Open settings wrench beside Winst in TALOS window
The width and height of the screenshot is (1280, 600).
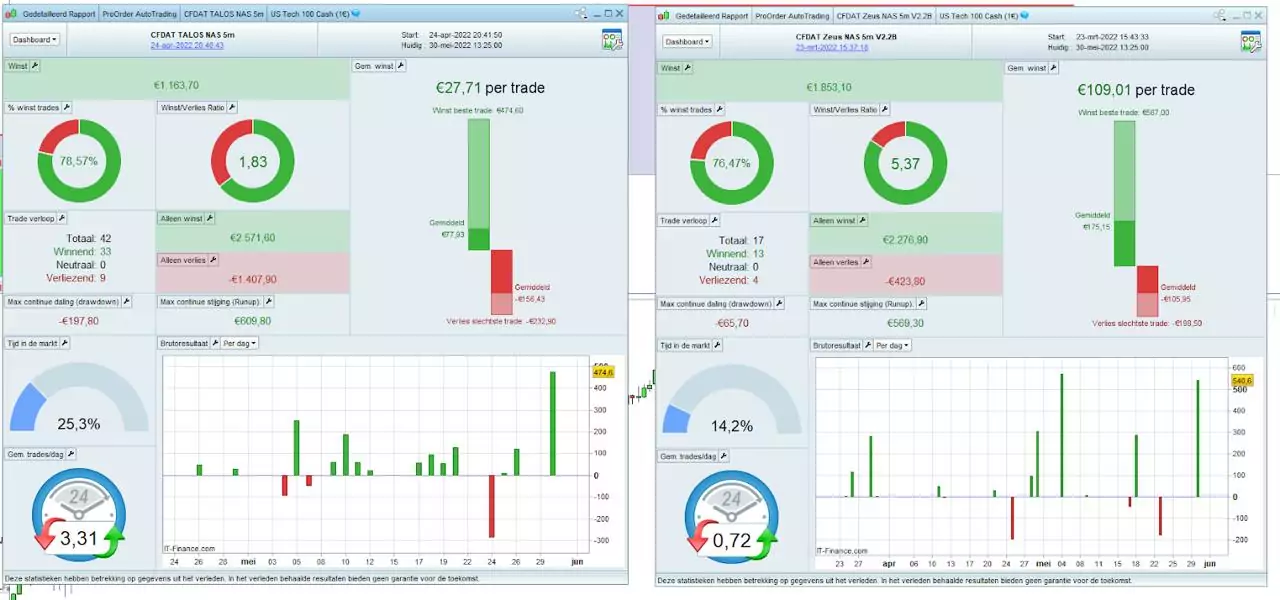point(35,65)
